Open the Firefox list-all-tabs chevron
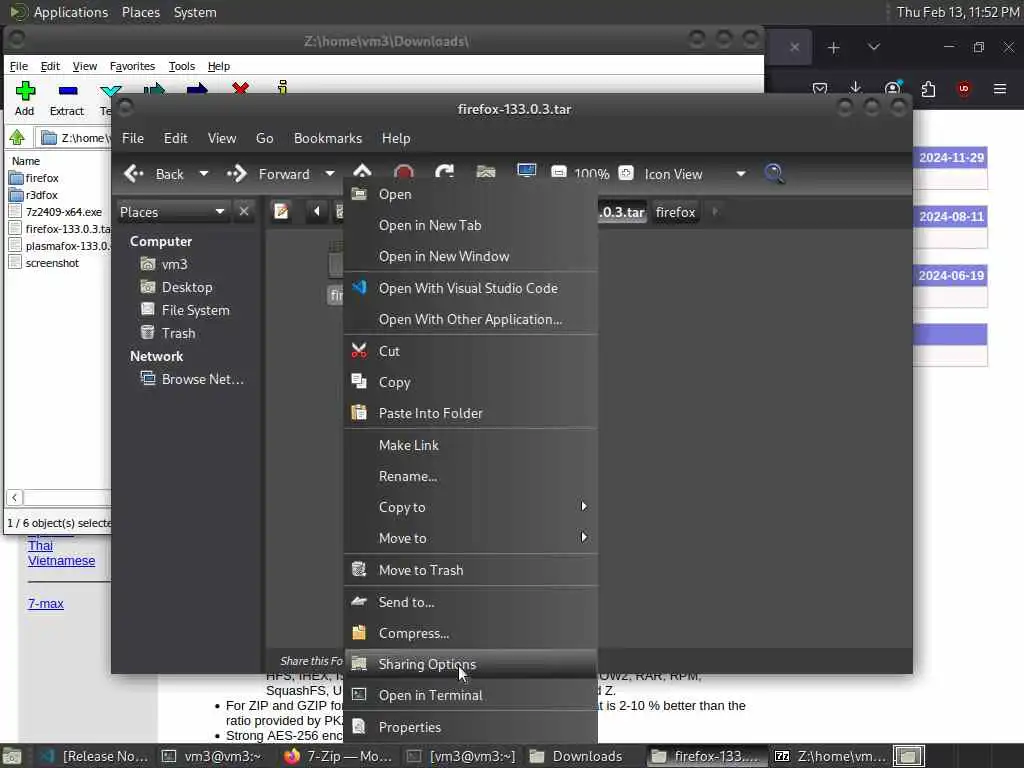The width and height of the screenshot is (1024, 768). (x=874, y=47)
